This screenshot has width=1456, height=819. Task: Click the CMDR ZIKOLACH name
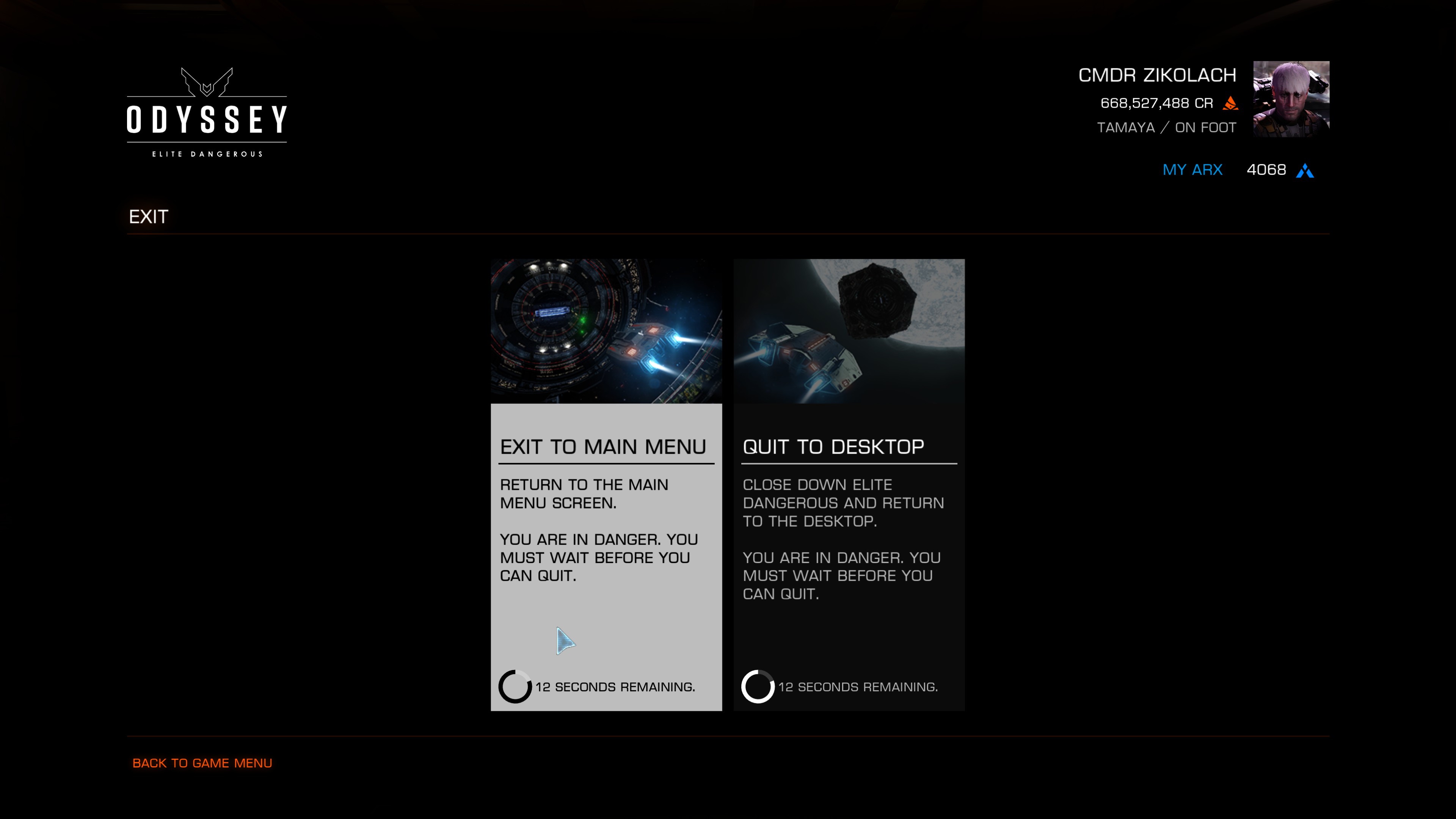coord(1157,75)
